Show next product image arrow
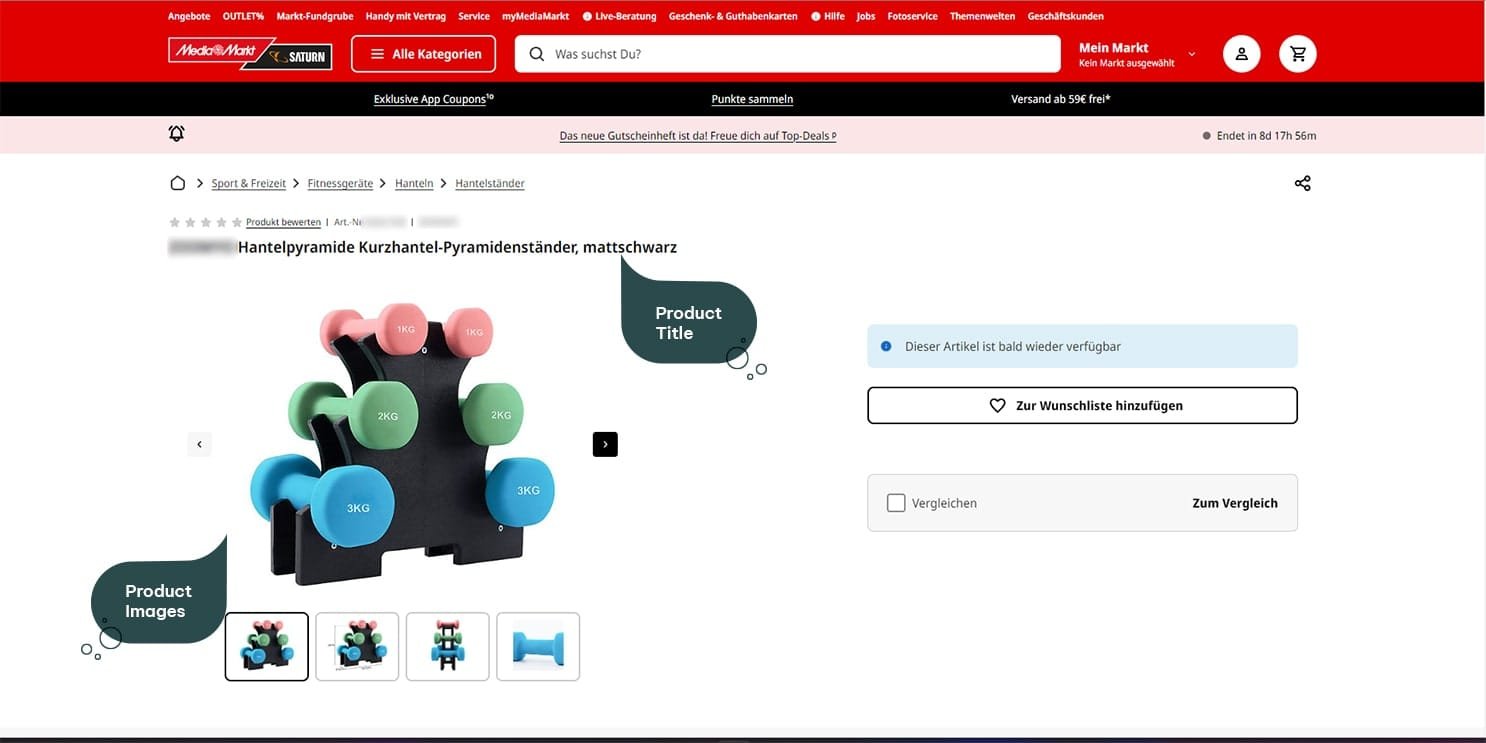 coord(605,444)
